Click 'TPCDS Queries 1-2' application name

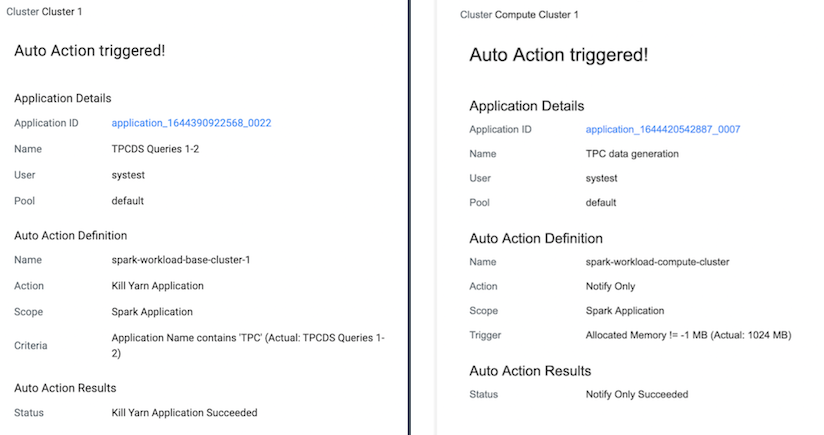(155, 149)
